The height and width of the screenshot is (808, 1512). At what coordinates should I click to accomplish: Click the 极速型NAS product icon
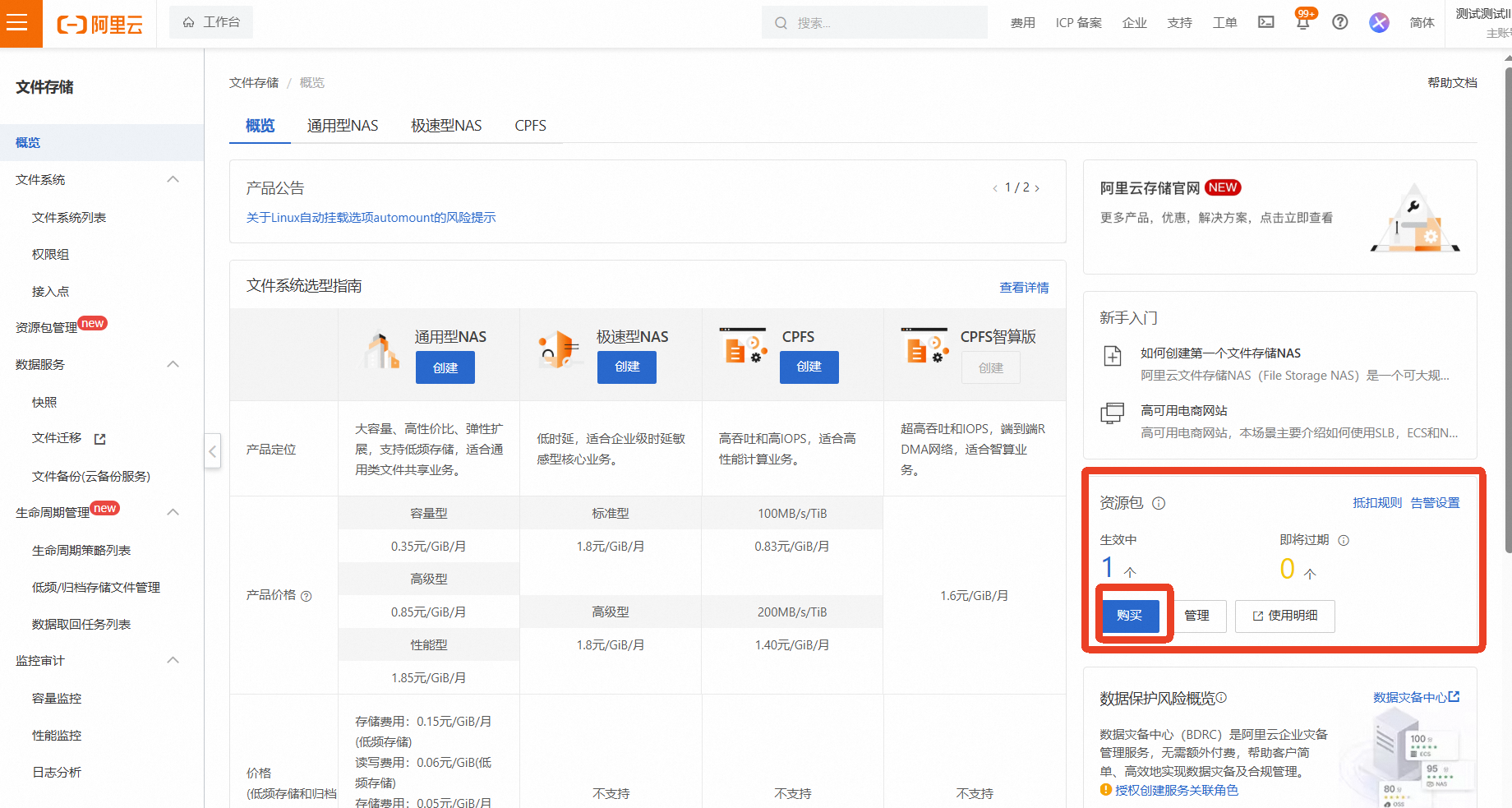pyautogui.click(x=559, y=349)
